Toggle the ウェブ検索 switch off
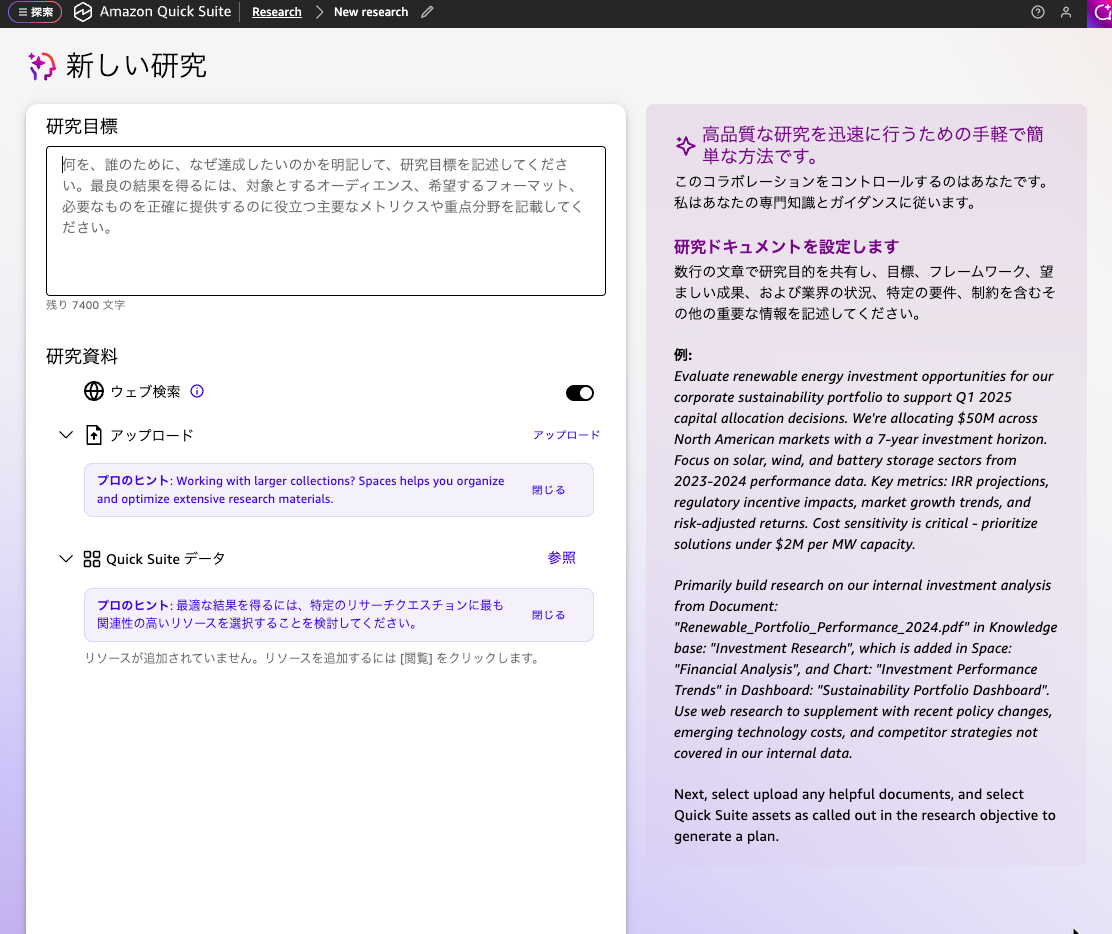The width and height of the screenshot is (1112, 934). tap(579, 393)
